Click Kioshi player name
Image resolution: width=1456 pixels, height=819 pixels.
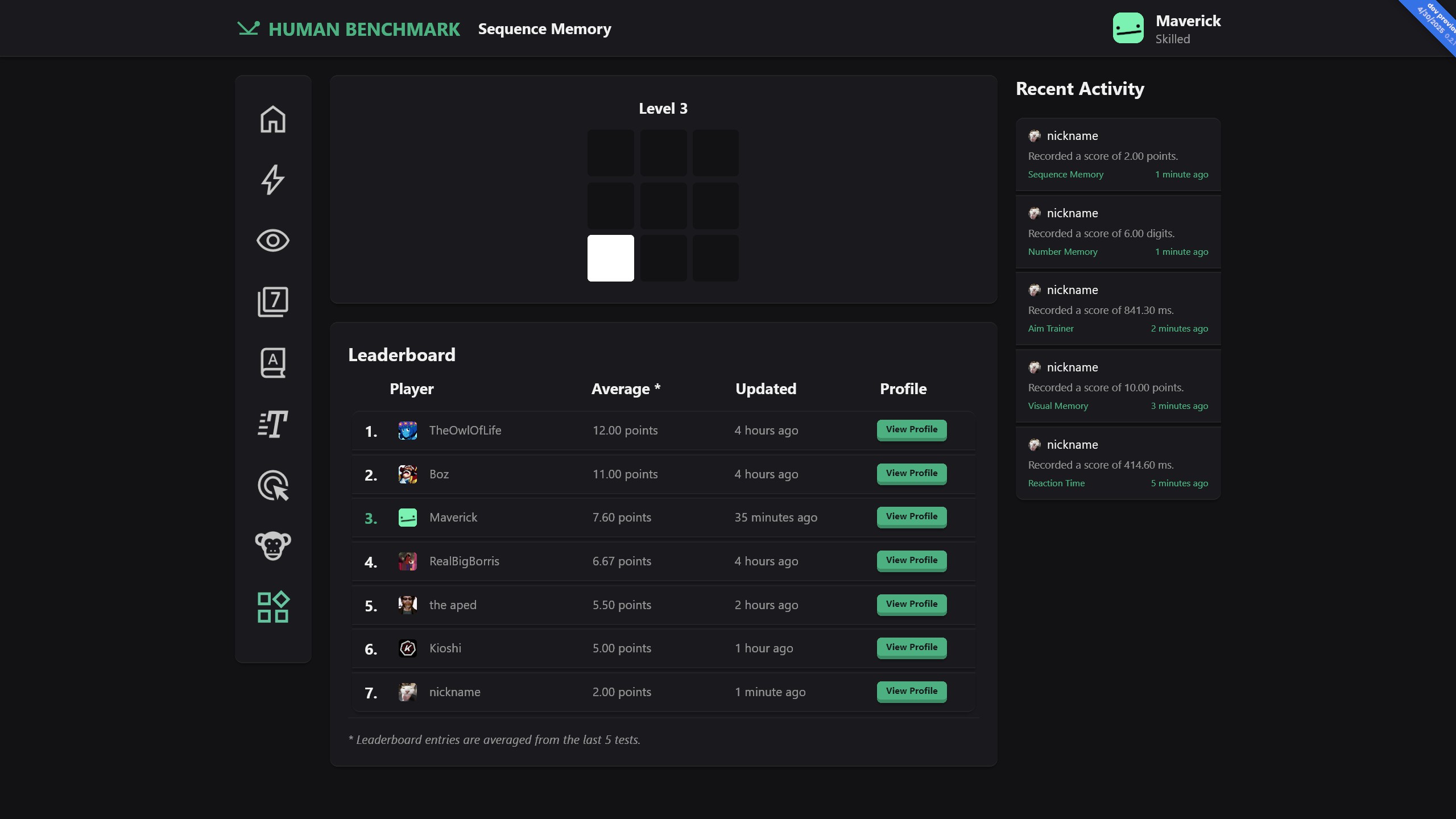click(x=445, y=648)
